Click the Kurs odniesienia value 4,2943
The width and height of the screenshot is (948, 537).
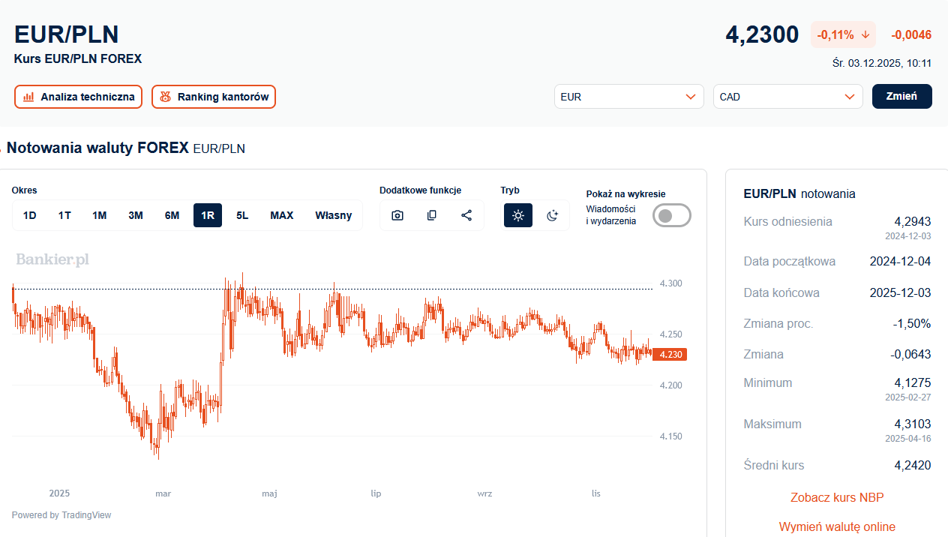coord(912,221)
